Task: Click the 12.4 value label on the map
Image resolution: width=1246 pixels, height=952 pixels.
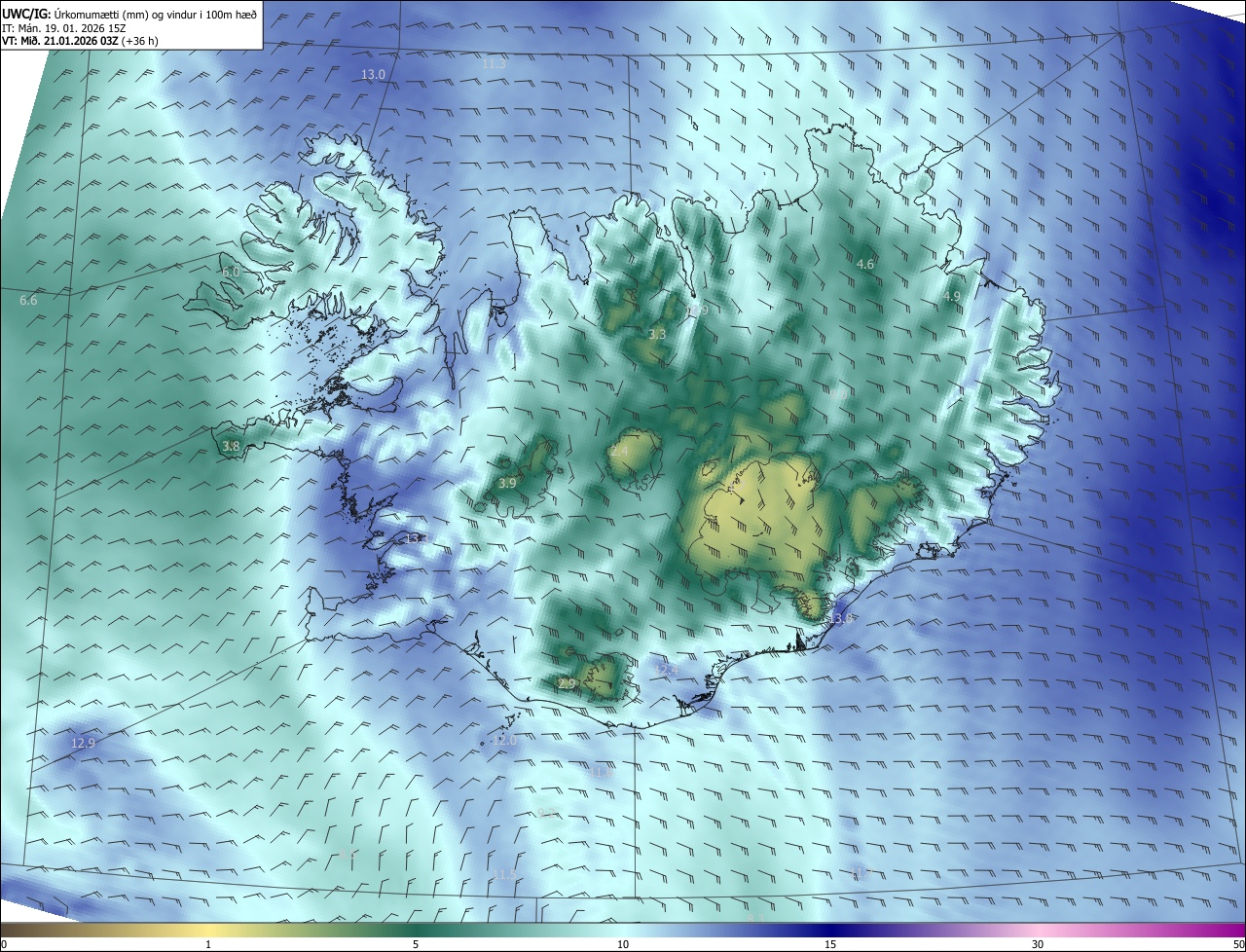Action: coord(666,670)
